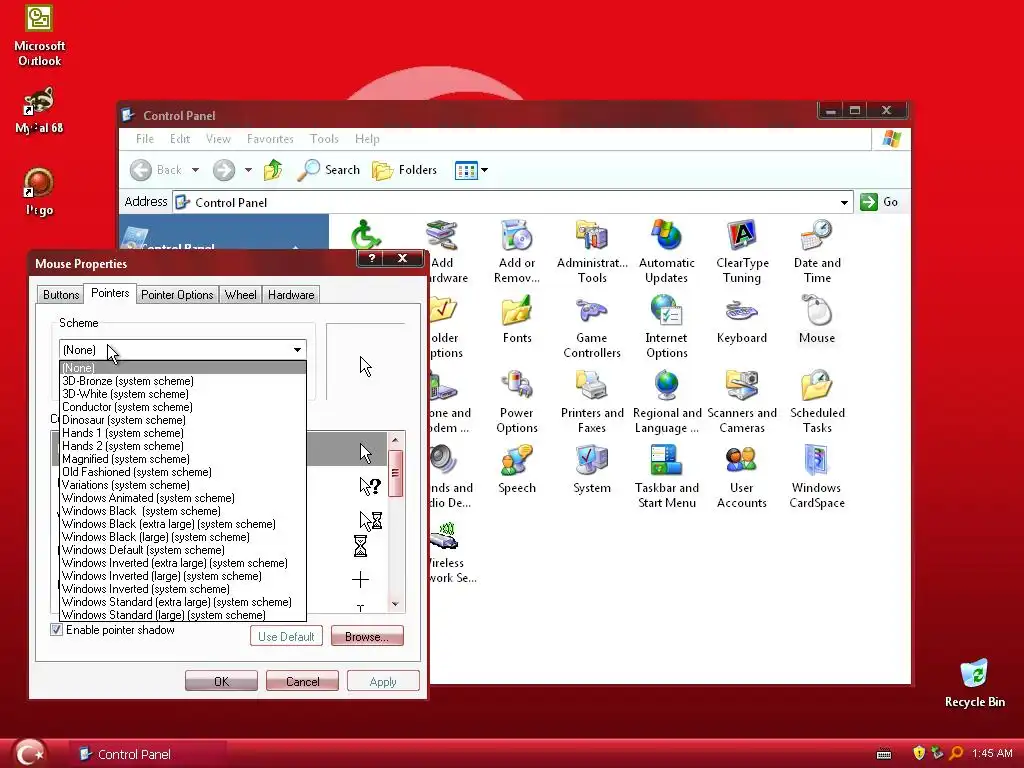Image resolution: width=1024 pixels, height=768 pixels.
Task: Open the Automatic Updates icon
Action: pos(666,251)
